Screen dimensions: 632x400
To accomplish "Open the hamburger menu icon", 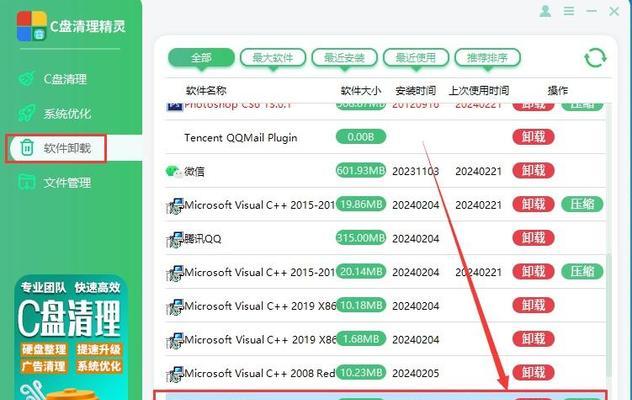I will [x=569, y=11].
